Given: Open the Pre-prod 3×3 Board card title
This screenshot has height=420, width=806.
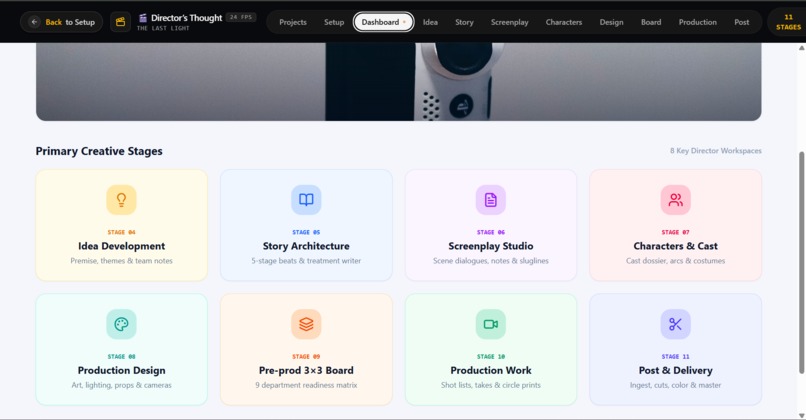Looking at the screenshot, I should [306, 371].
